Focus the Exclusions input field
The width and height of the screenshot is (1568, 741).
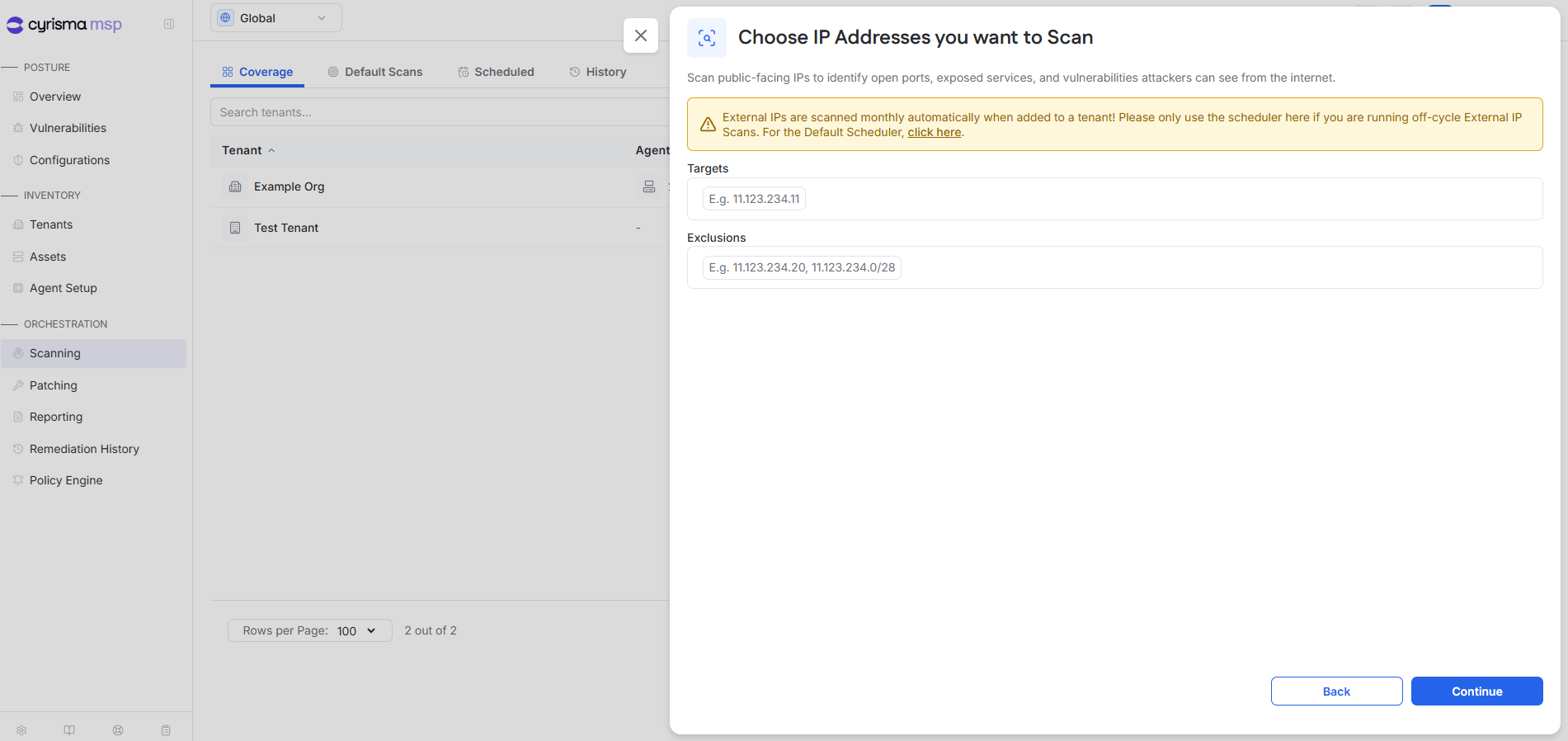tap(1115, 267)
